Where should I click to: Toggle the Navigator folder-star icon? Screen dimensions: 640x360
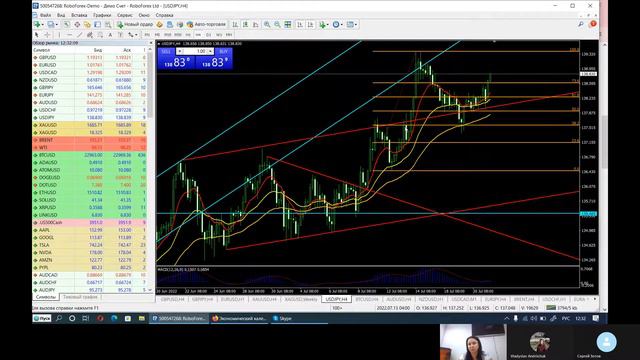point(87,24)
